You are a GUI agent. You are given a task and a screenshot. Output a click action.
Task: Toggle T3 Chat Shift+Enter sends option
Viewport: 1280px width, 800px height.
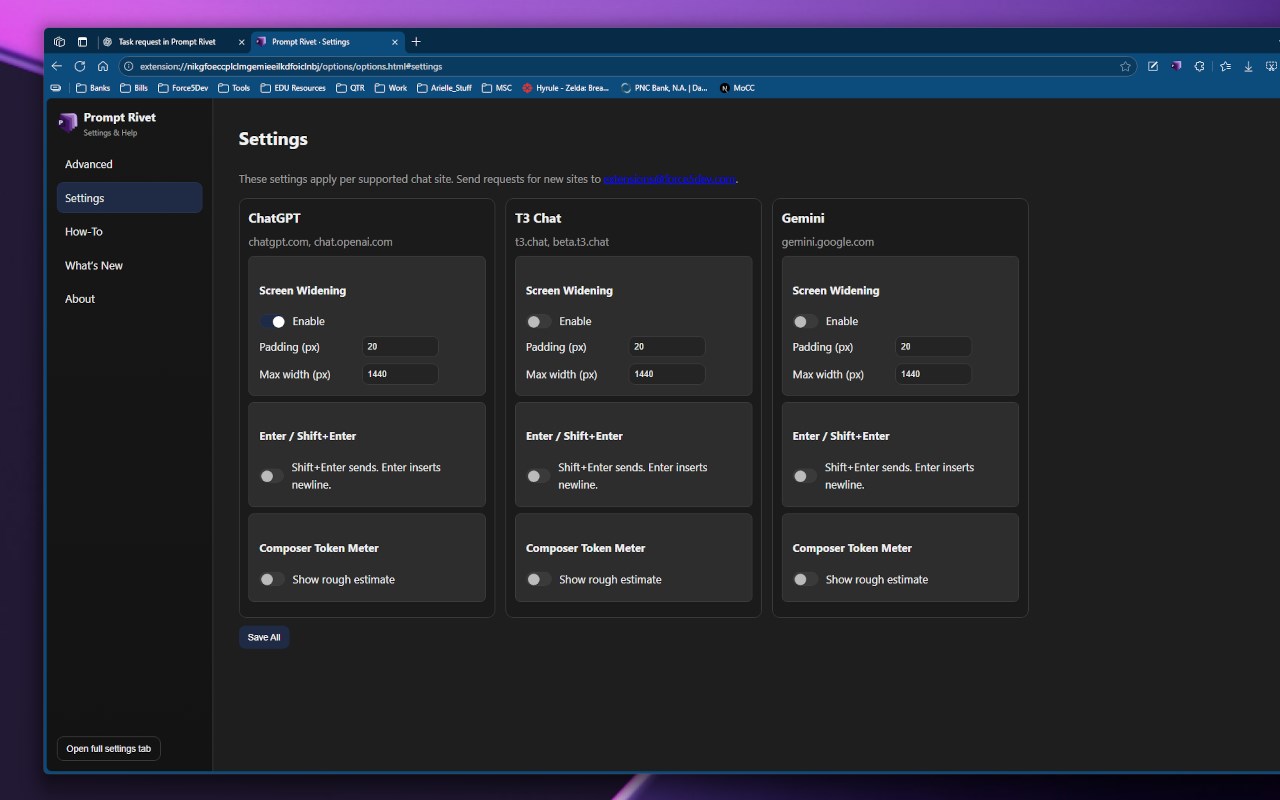[x=539, y=476]
